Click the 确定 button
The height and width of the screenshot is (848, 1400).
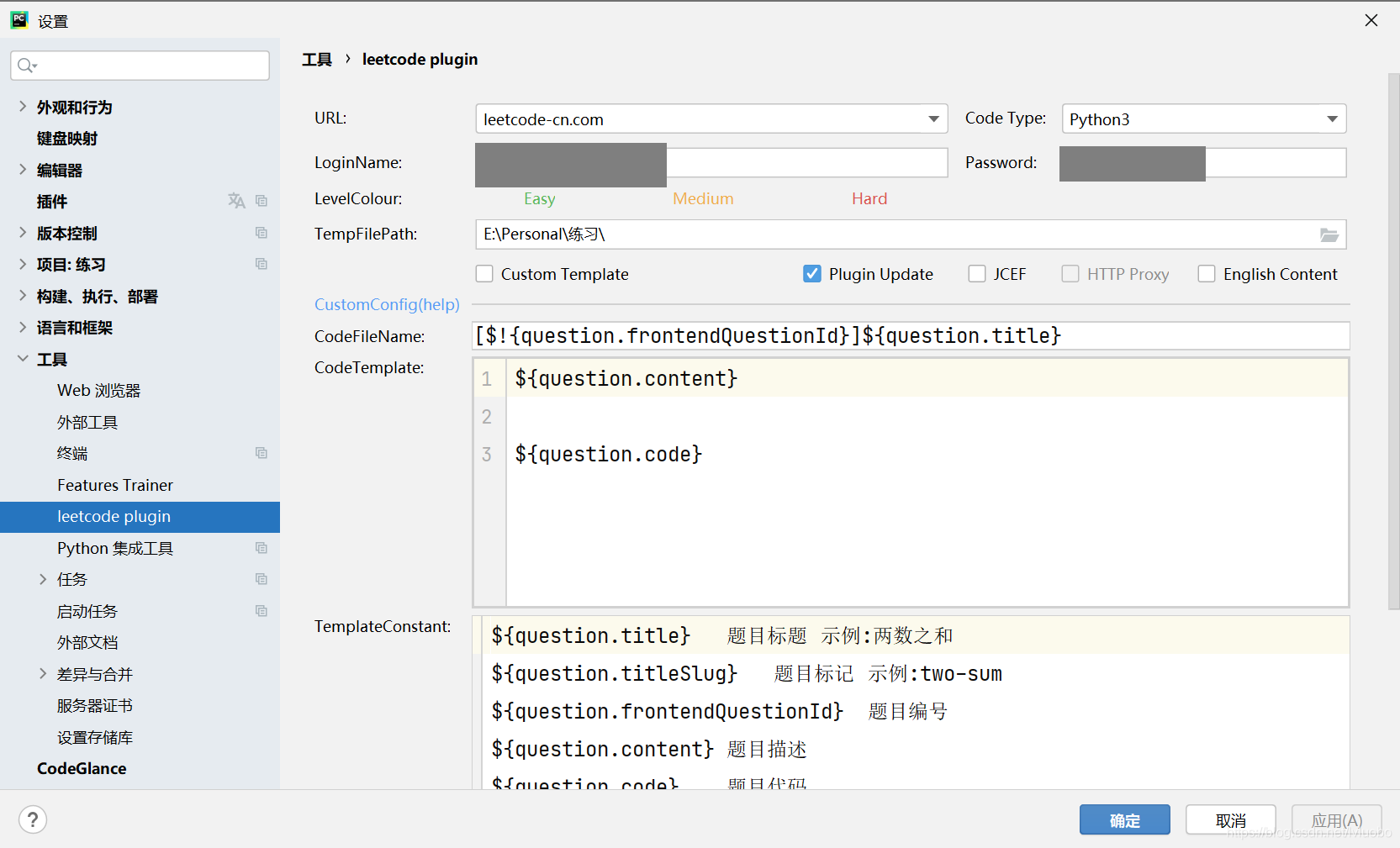click(x=1125, y=819)
